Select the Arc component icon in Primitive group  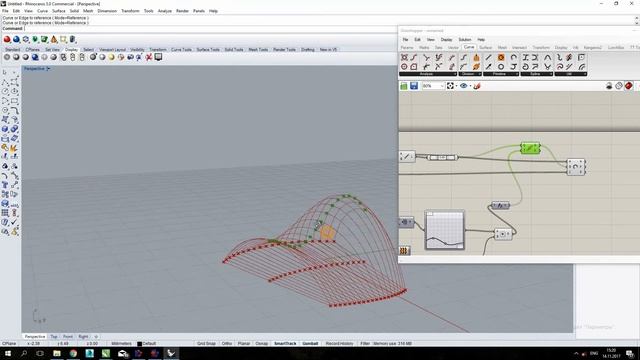pyautogui.click(x=513, y=58)
